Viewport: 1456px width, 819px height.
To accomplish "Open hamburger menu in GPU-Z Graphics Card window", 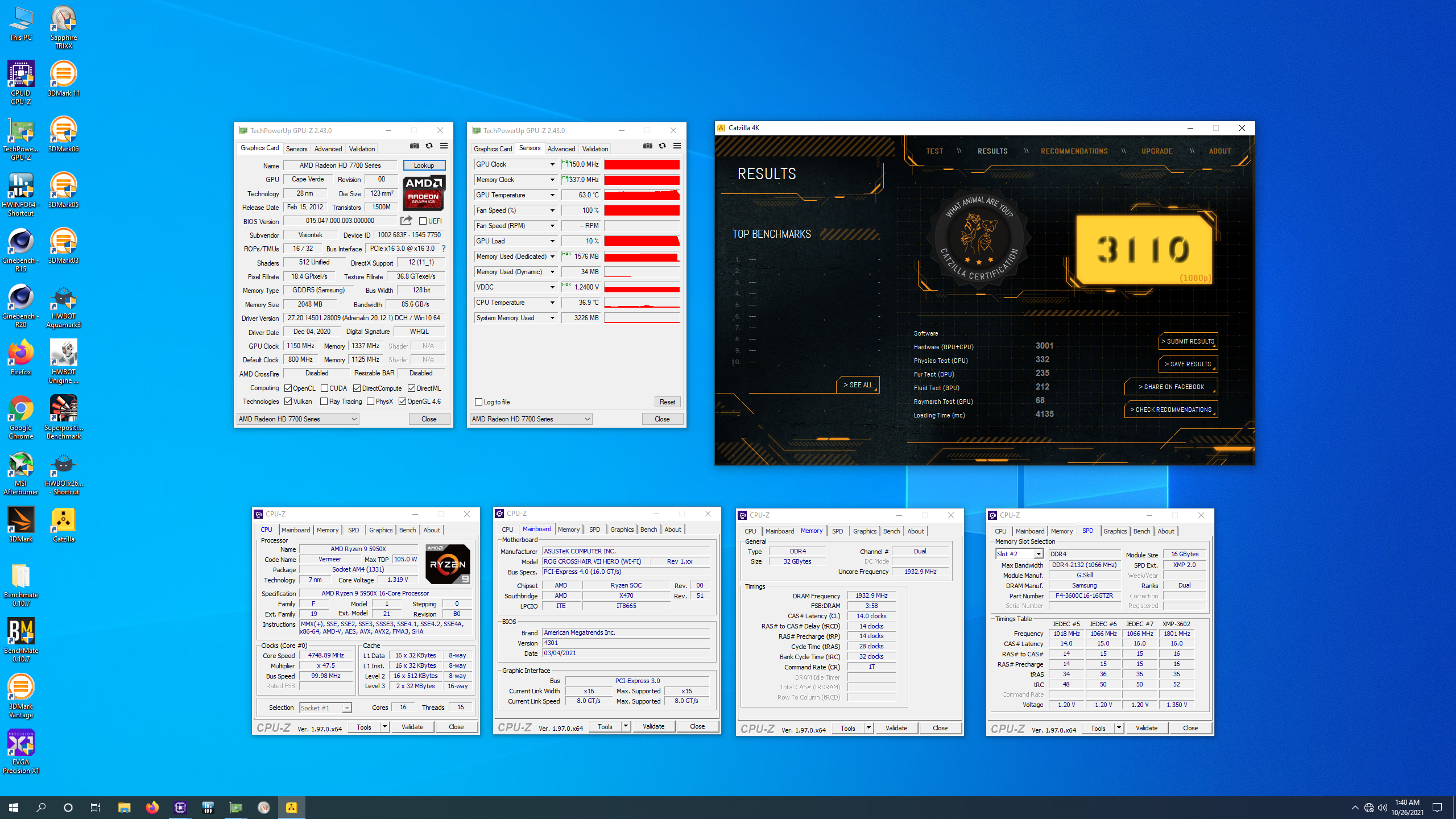I will (x=444, y=146).
